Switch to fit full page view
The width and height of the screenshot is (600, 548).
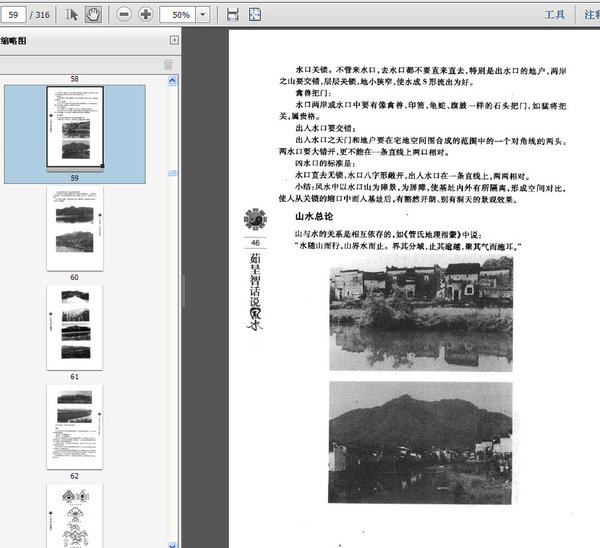click(x=255, y=15)
